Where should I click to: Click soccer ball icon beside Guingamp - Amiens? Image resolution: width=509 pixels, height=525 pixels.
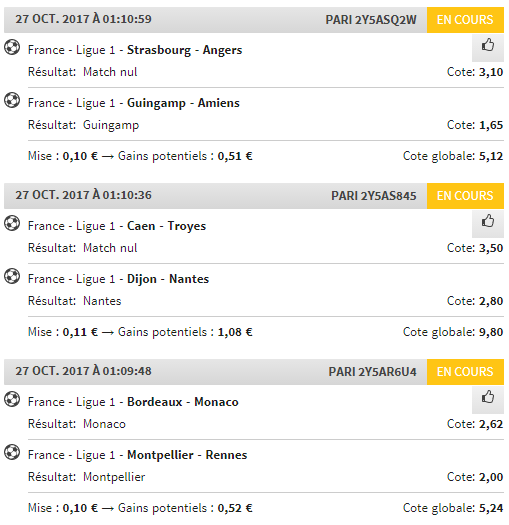click(12, 100)
